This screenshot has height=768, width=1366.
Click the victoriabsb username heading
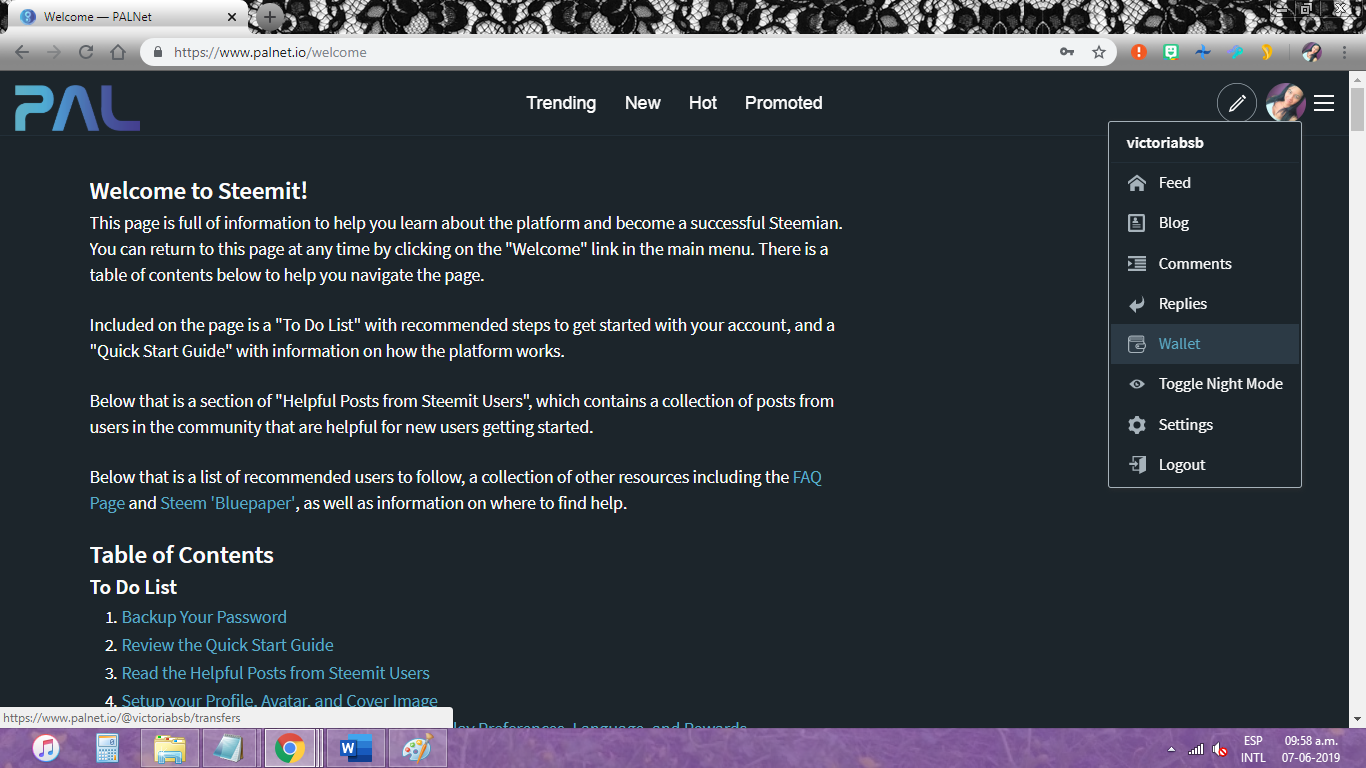pyautogui.click(x=1165, y=143)
